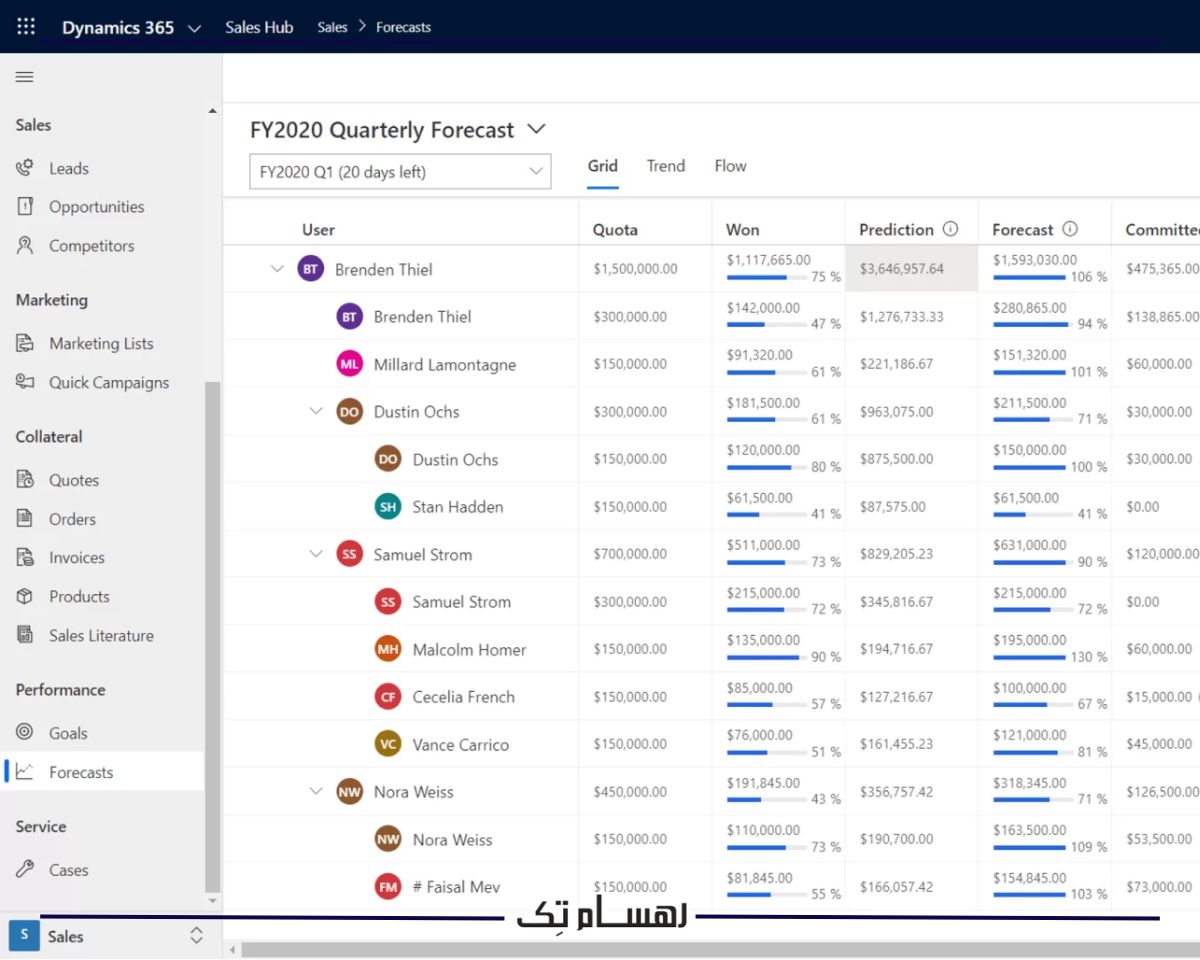Click Forecasts in the breadcrumb navigation
This screenshot has width=1200, height=960.
pos(403,27)
